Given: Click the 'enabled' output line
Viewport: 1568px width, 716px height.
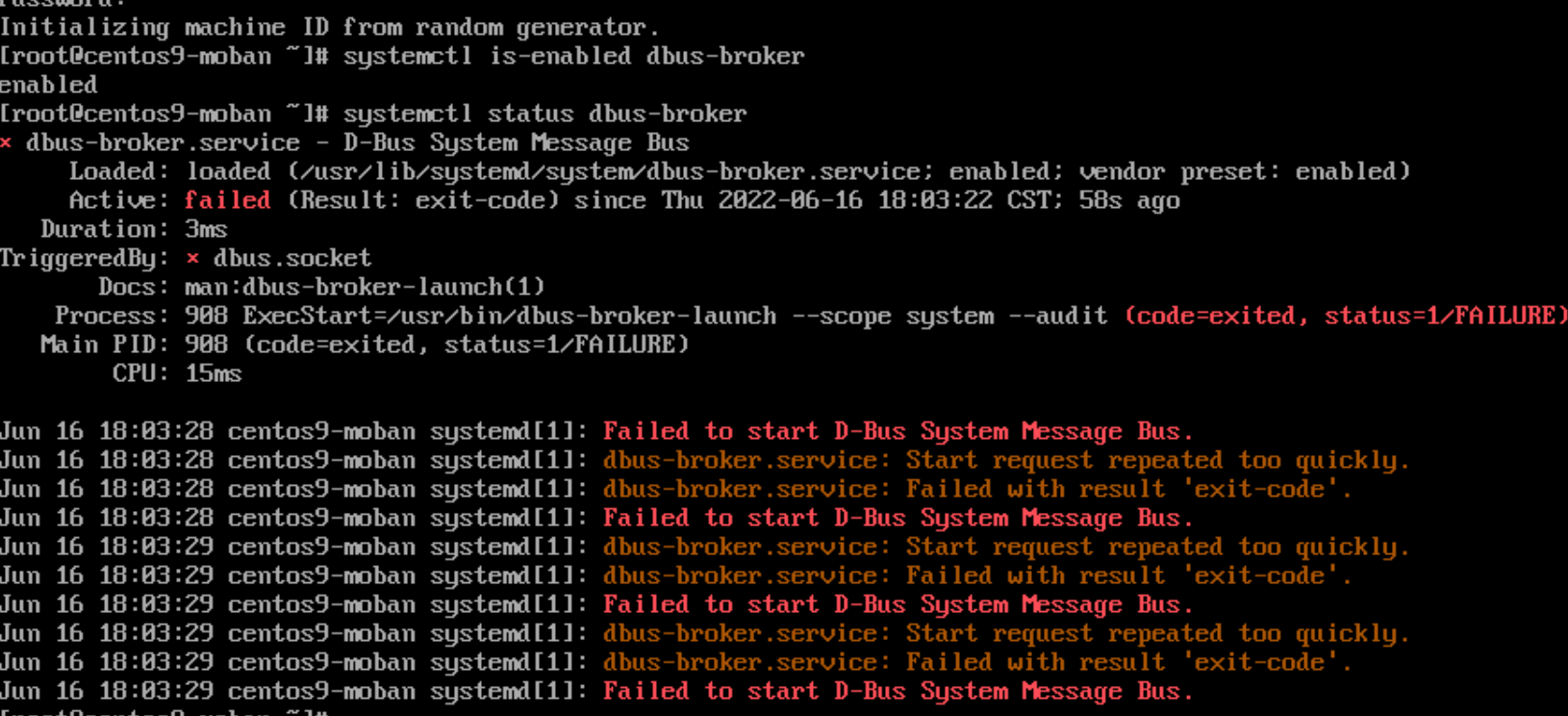Looking at the screenshot, I should (x=48, y=85).
